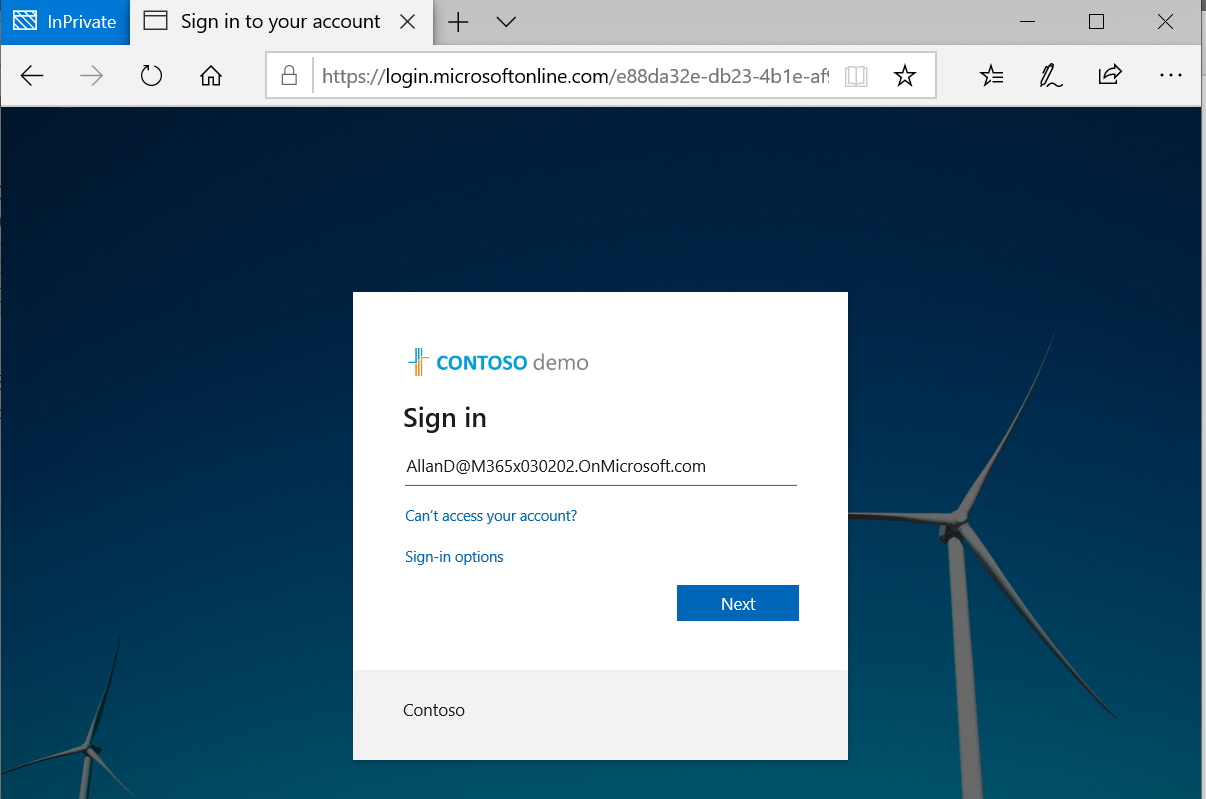This screenshot has width=1206, height=799.
Task: Close the Sign in to your account tab
Action: click(x=407, y=22)
